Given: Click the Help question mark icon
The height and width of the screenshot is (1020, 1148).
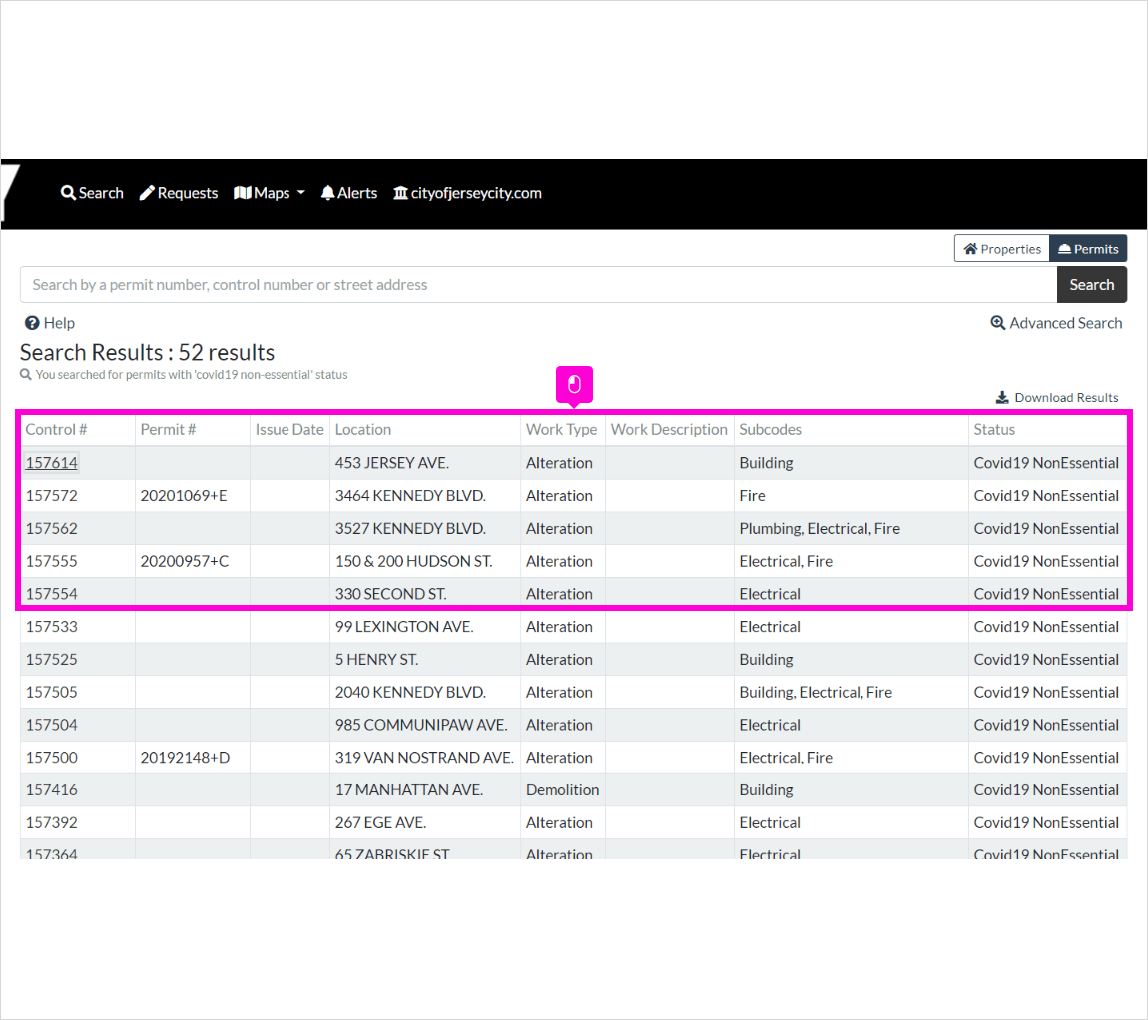Looking at the screenshot, I should [32, 323].
